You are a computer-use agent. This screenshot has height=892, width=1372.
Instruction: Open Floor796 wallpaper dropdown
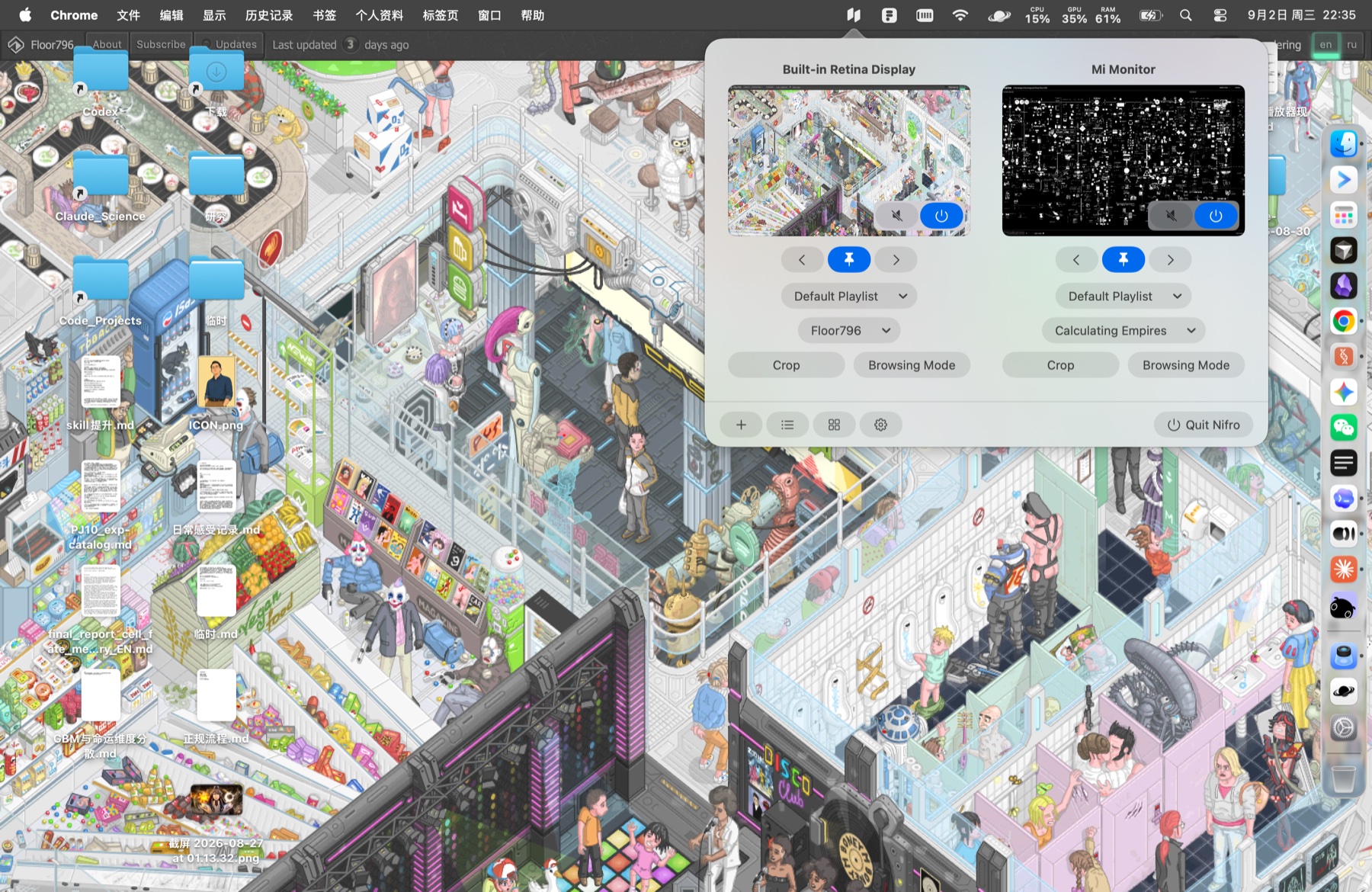tap(849, 331)
